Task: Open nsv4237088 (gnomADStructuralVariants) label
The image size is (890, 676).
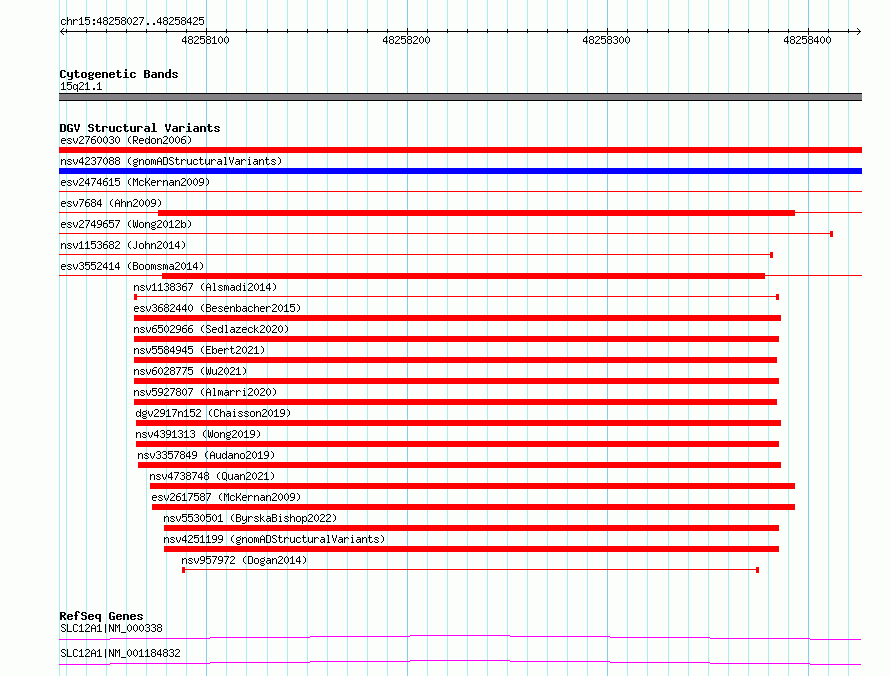Action: 171,161
